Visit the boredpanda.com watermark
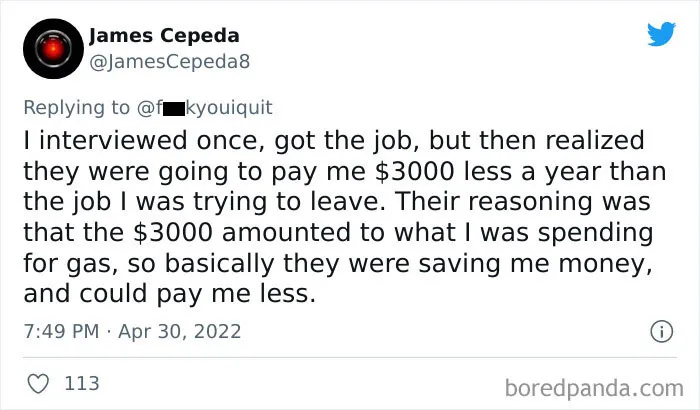 [x=594, y=388]
